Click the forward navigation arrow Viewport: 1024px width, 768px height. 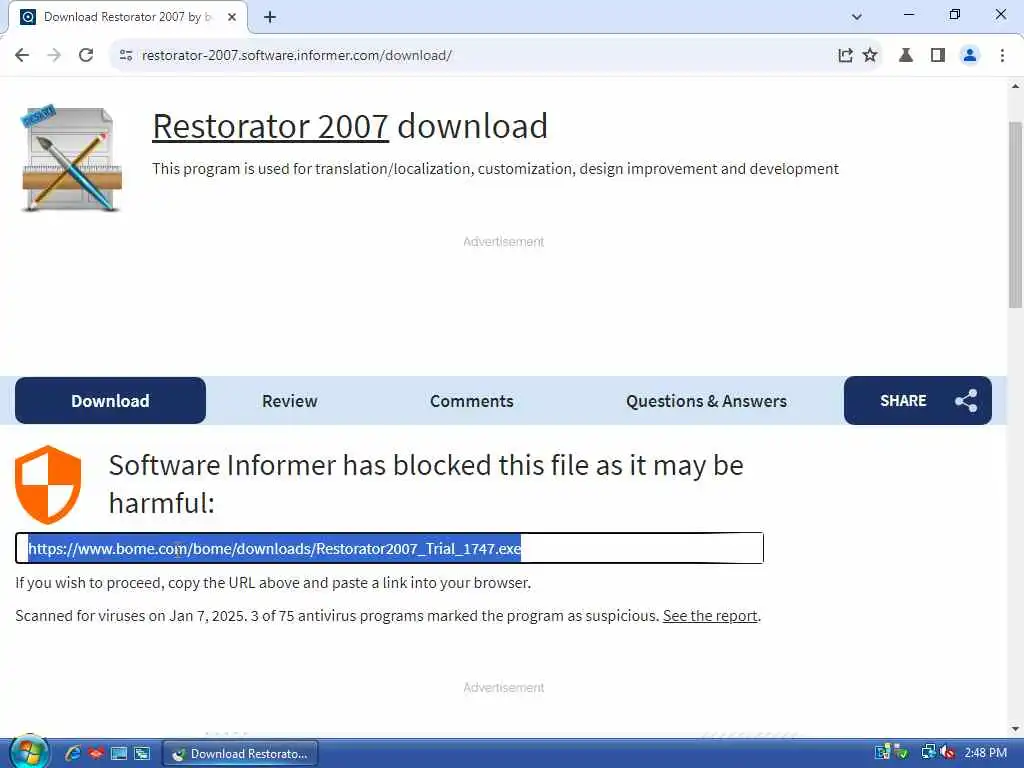click(x=54, y=56)
